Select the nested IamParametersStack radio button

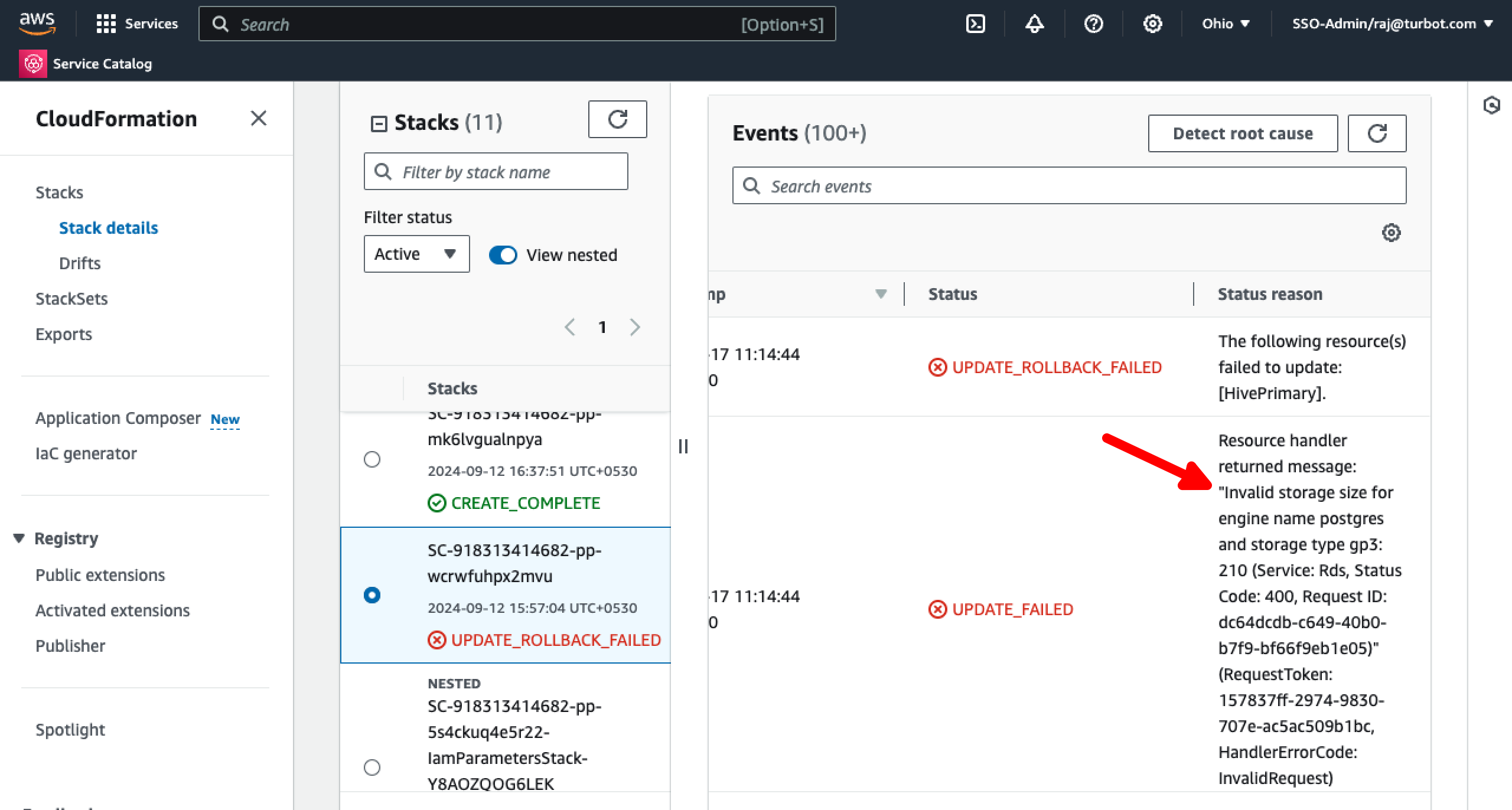[x=372, y=767]
